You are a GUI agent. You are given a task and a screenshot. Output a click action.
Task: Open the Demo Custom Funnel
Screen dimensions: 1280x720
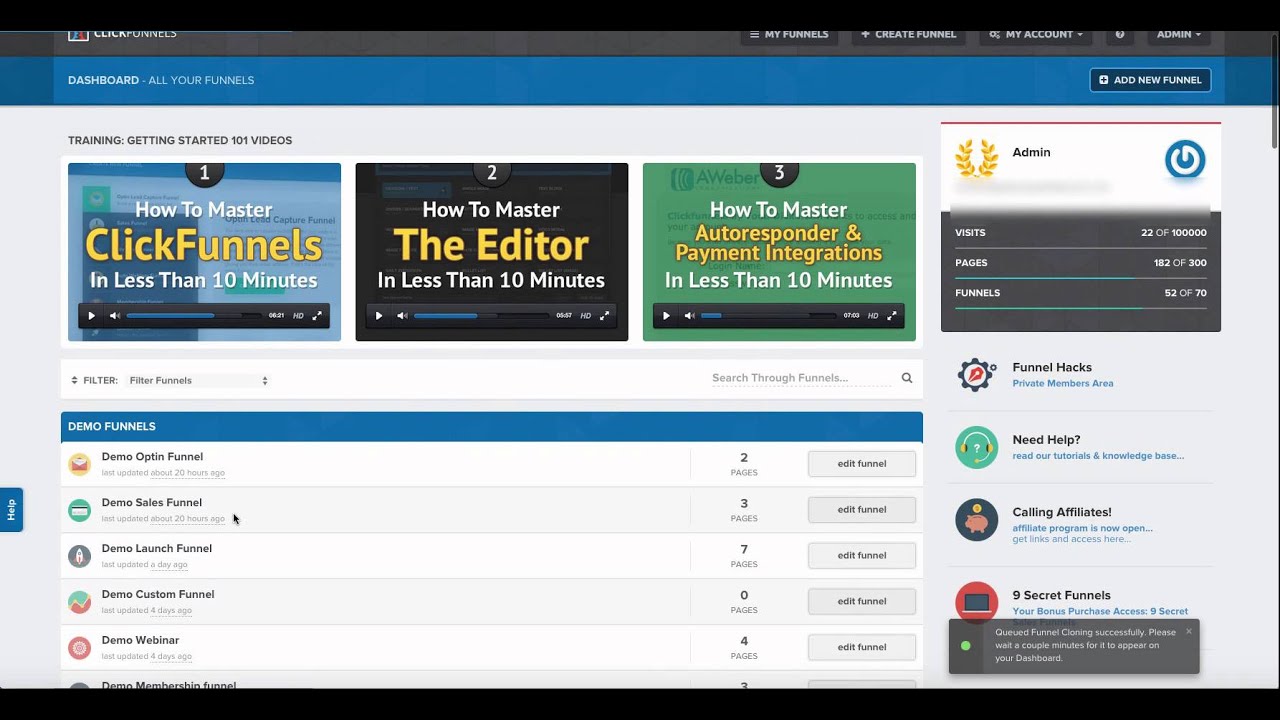pyautogui.click(x=158, y=595)
